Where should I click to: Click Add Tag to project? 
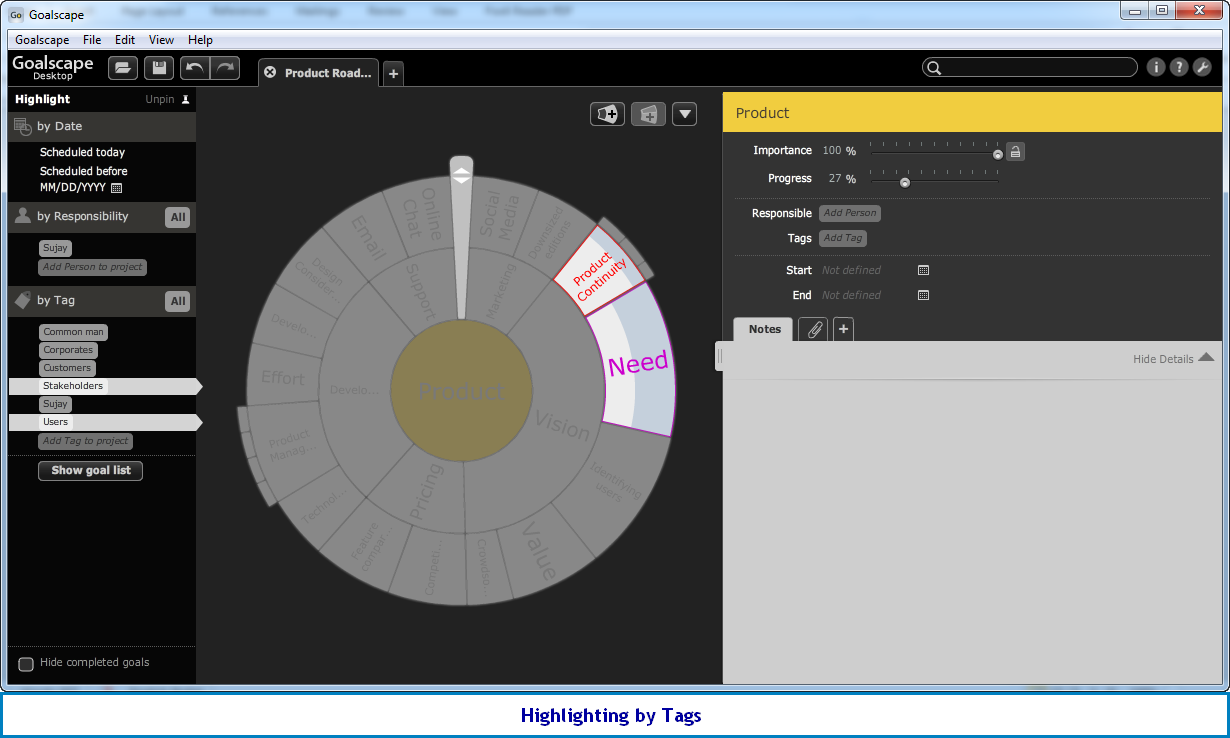coord(86,441)
